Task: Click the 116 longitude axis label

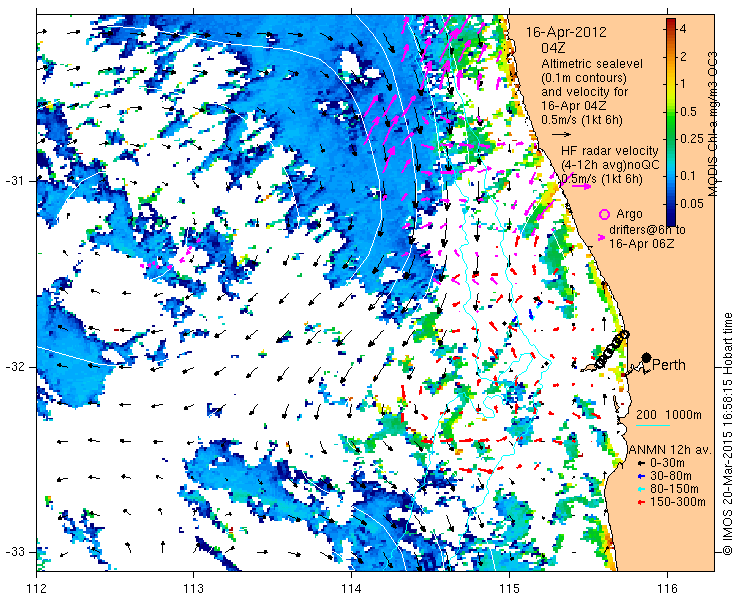Action: pos(667,589)
